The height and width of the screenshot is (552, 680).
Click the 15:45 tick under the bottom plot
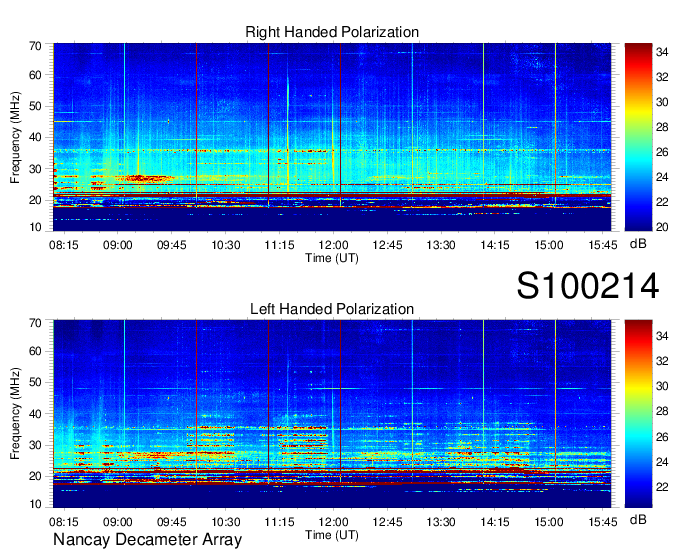(603, 522)
